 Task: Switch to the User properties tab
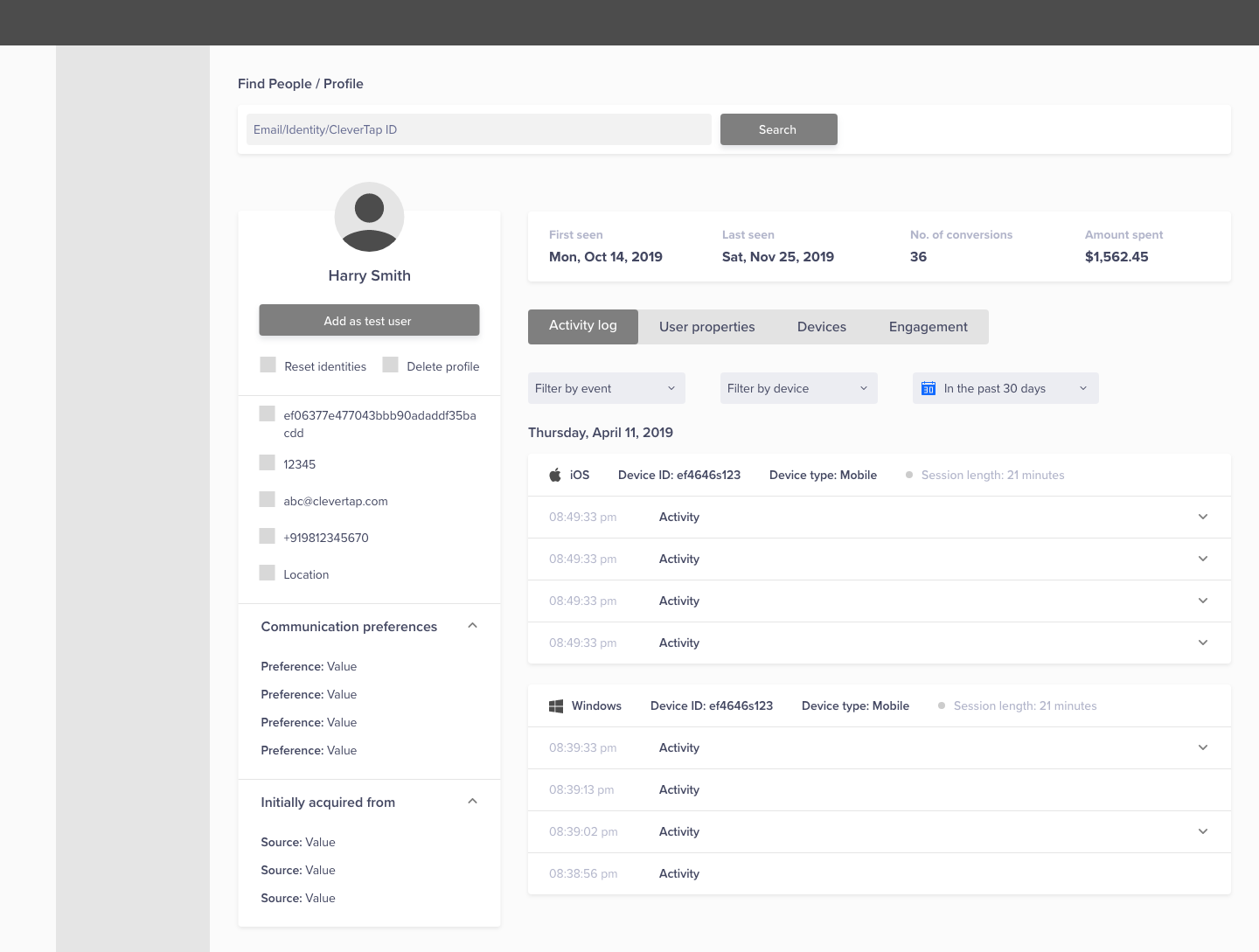(706, 327)
